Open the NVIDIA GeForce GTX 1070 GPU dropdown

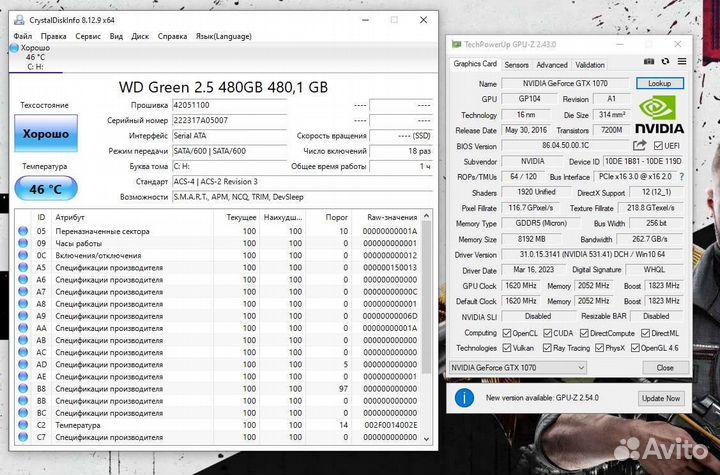tap(518, 368)
